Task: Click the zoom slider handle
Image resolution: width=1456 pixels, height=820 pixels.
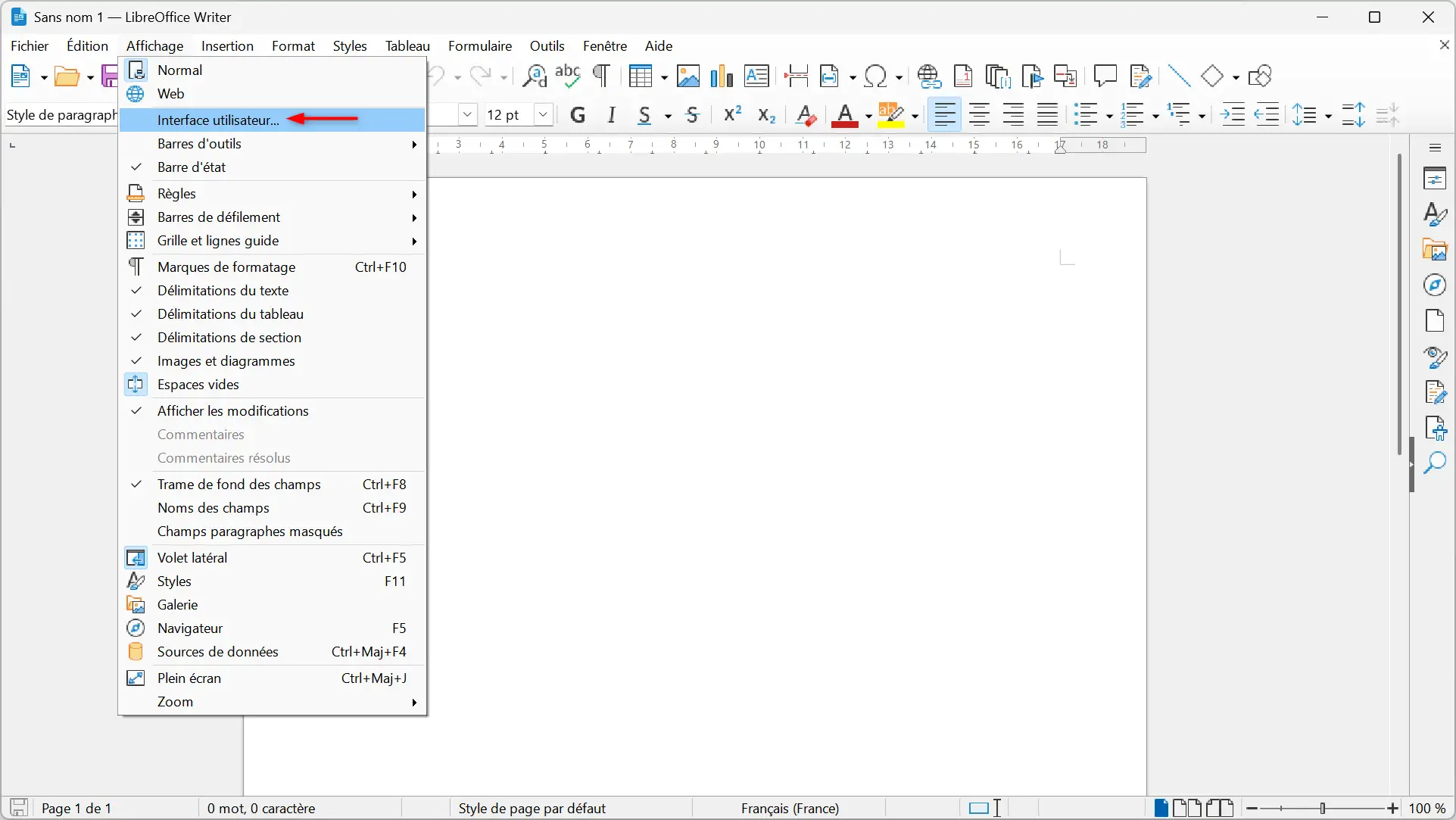Action: tap(1322, 809)
